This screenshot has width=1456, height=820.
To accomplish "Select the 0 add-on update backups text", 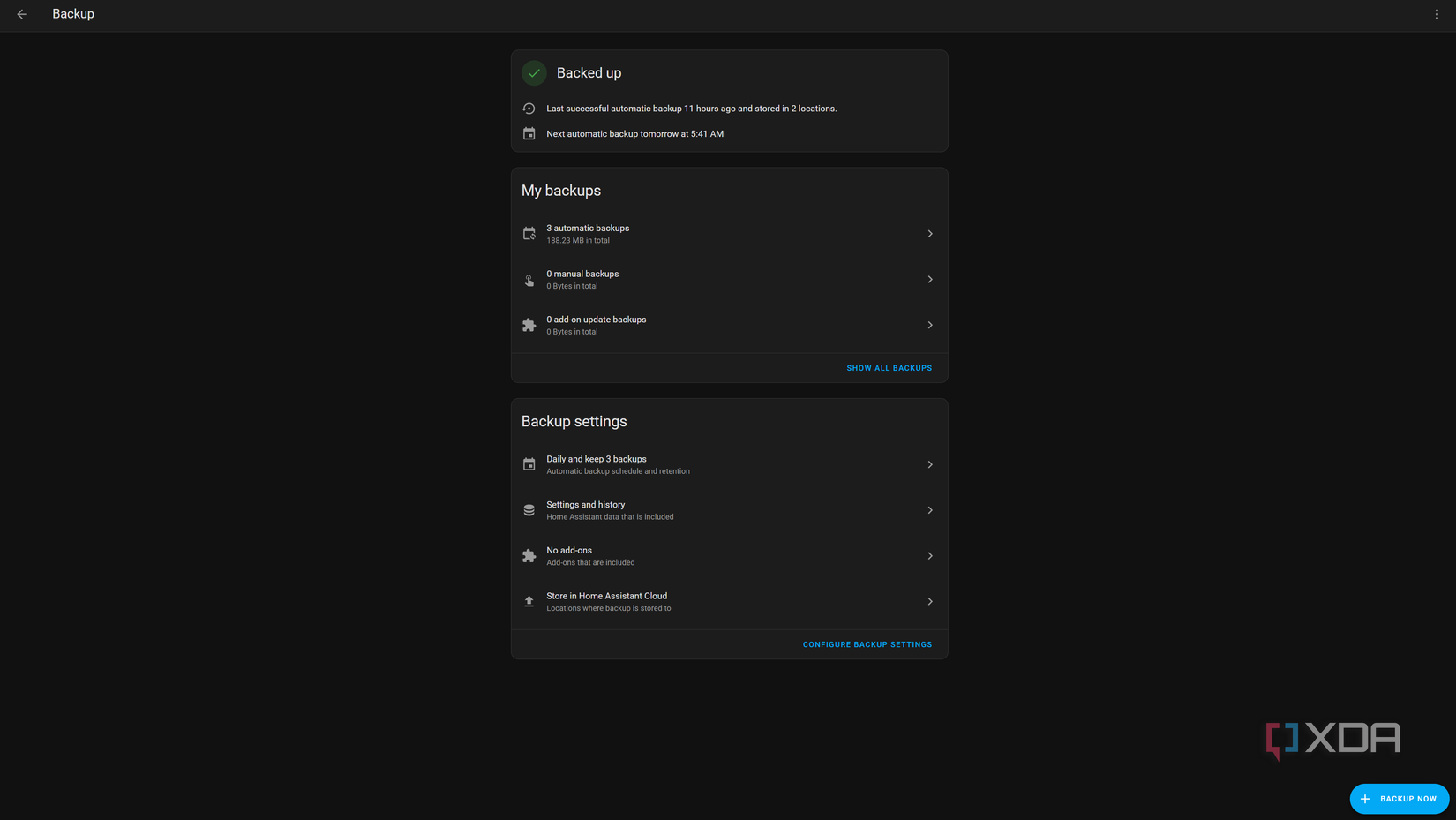I will point(596,320).
